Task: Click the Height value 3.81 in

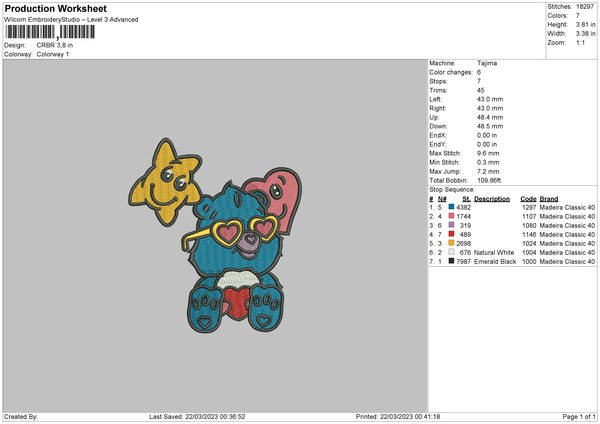Action: pos(585,24)
